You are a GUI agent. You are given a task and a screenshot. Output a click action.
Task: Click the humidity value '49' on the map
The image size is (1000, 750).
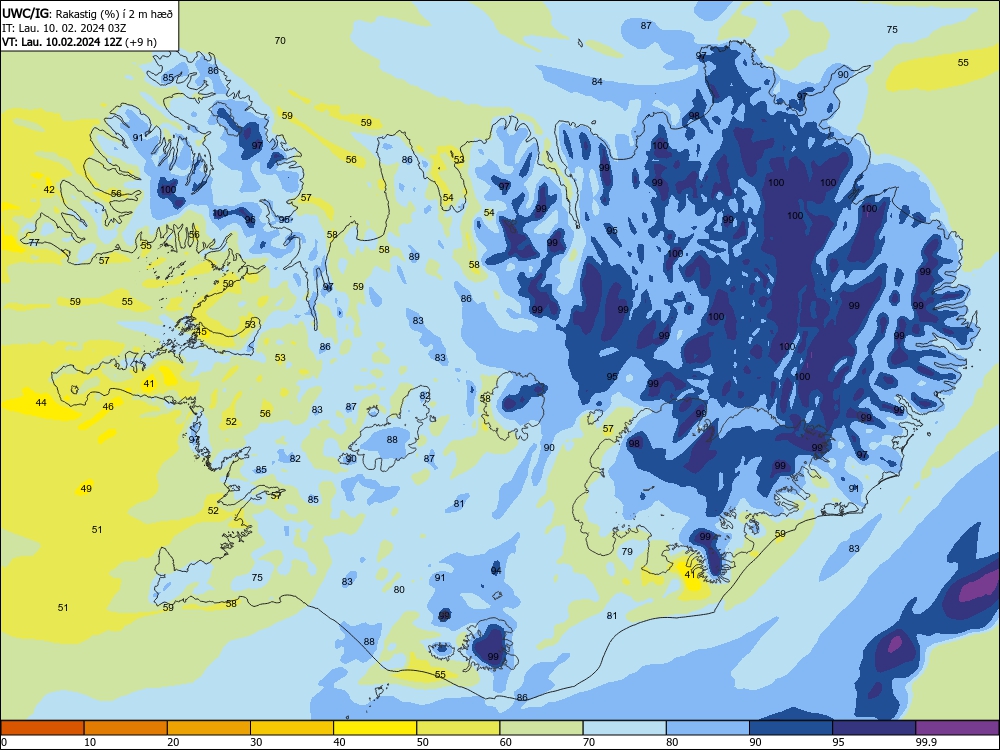pyautogui.click(x=86, y=489)
